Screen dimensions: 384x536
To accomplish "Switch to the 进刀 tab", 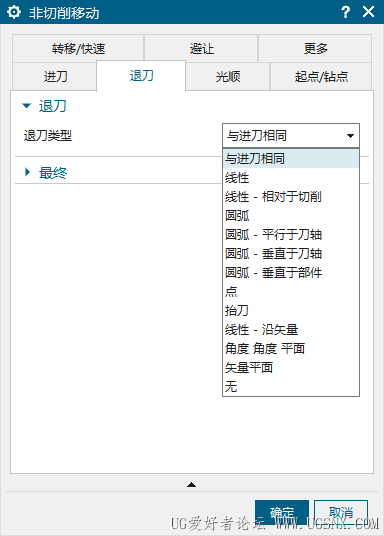I will click(55, 76).
